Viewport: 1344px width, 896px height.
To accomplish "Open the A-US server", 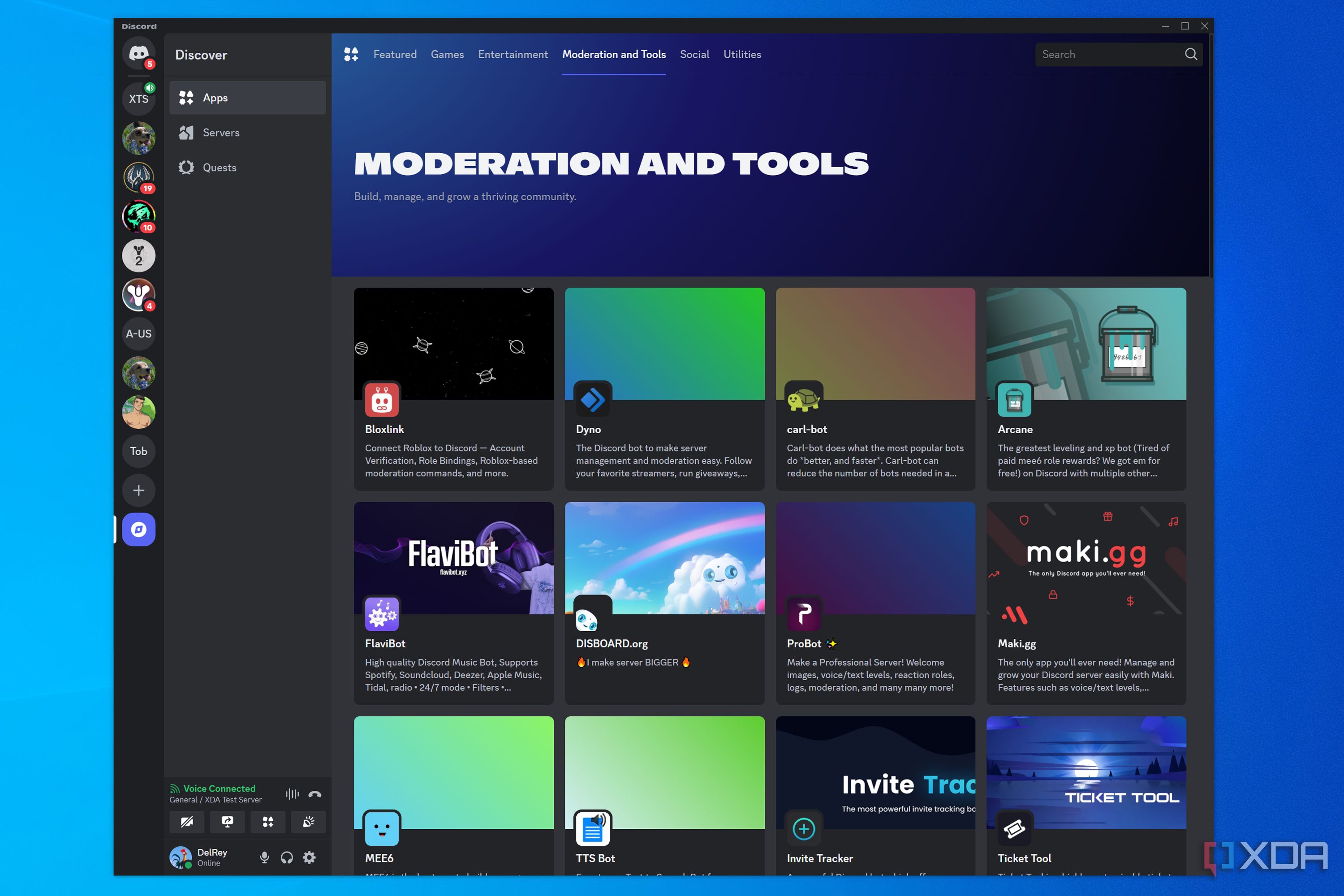I will [x=138, y=334].
